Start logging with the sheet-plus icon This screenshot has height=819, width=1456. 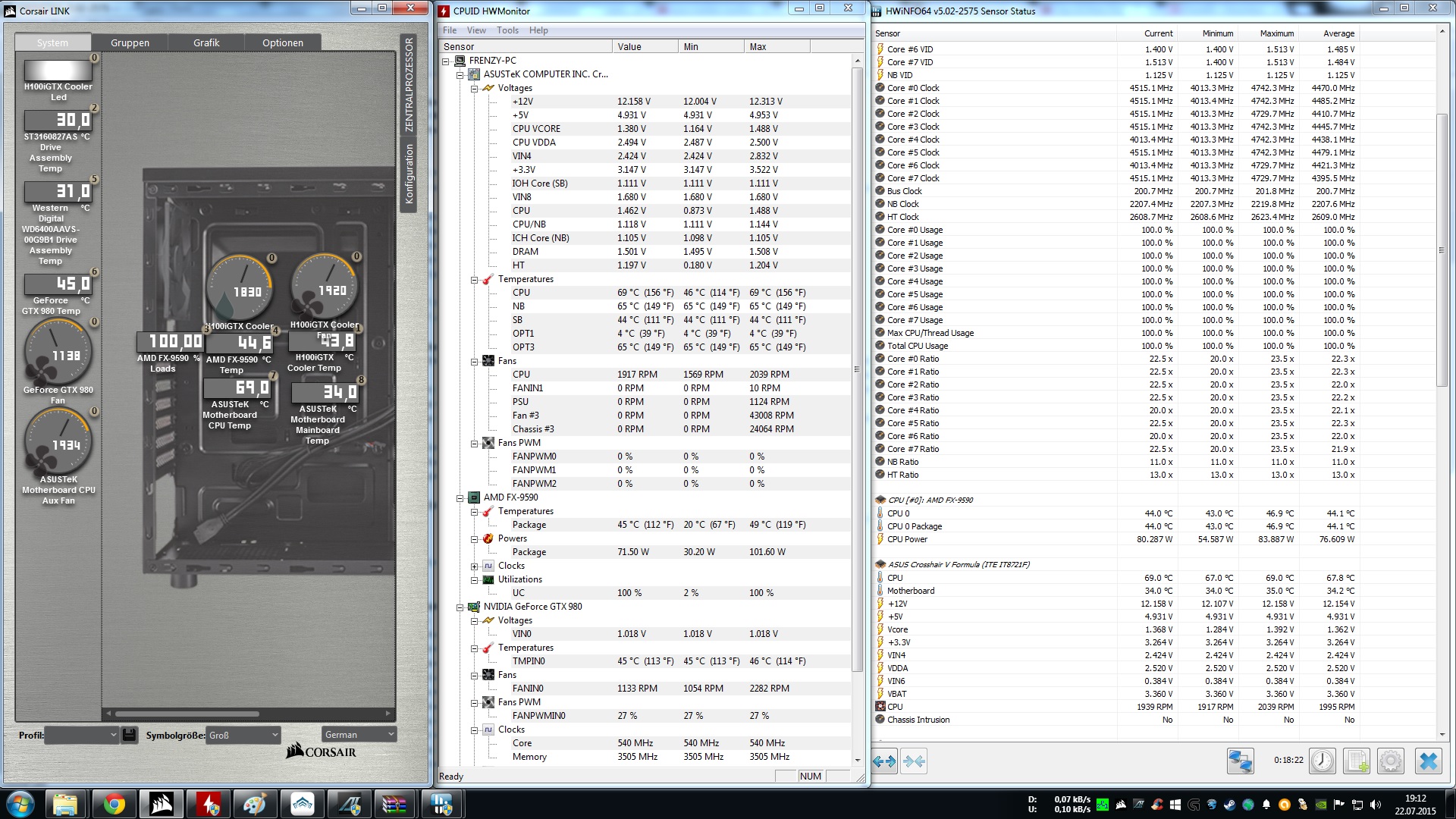(x=1357, y=761)
